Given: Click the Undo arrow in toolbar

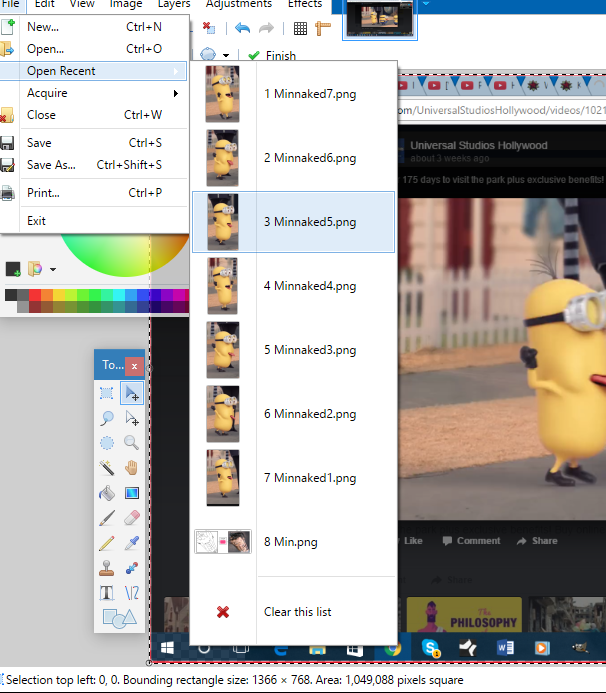Looking at the screenshot, I should (x=242, y=28).
